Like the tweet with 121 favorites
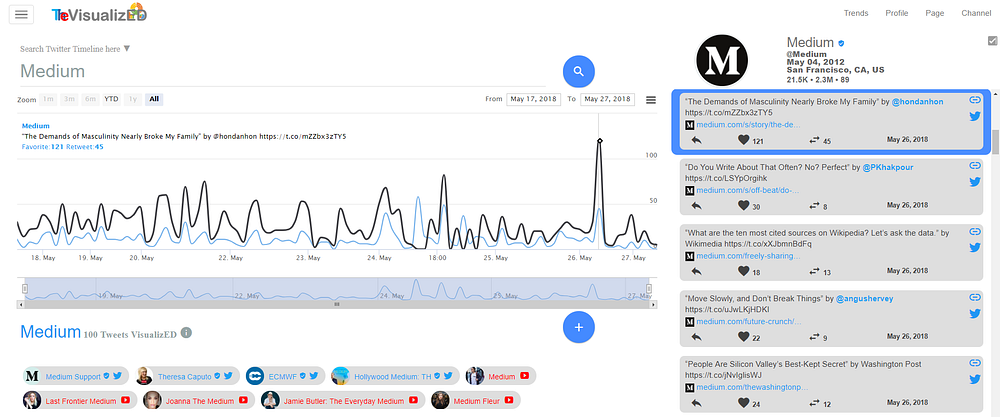This screenshot has width=1000, height=417. coord(743,140)
